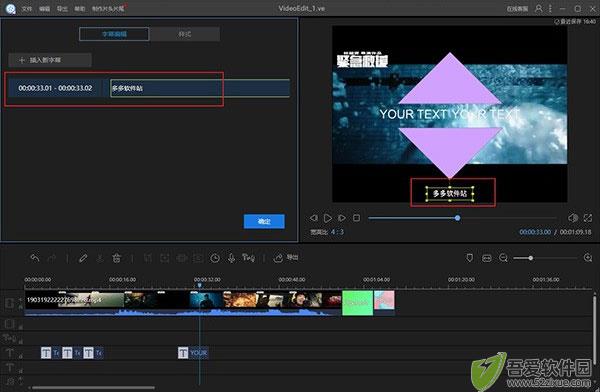Toggle the preview volume speaker icon
Image resolution: width=600 pixels, height=392 pixels.
tap(573, 218)
